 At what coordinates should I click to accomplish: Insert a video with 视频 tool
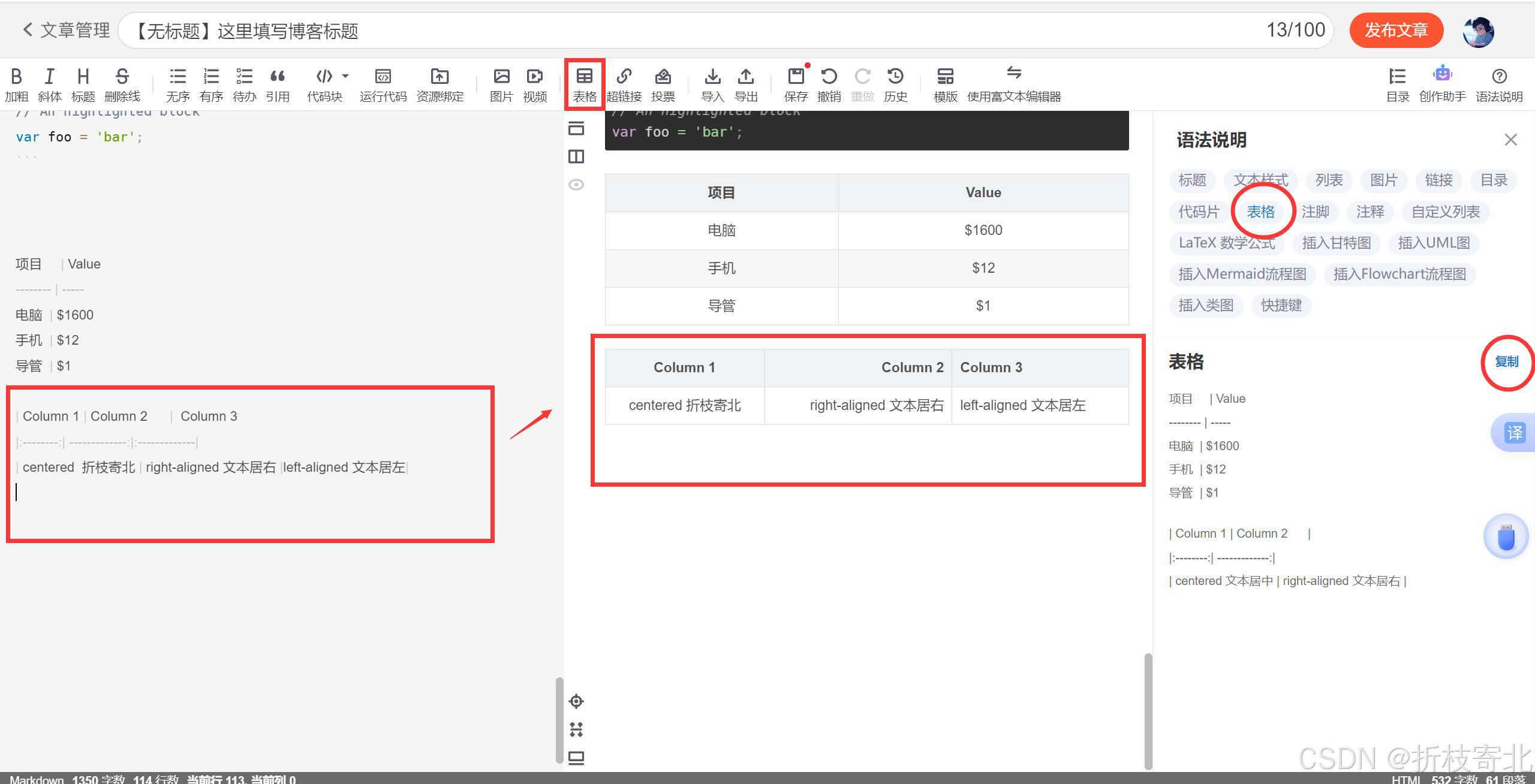click(x=535, y=85)
